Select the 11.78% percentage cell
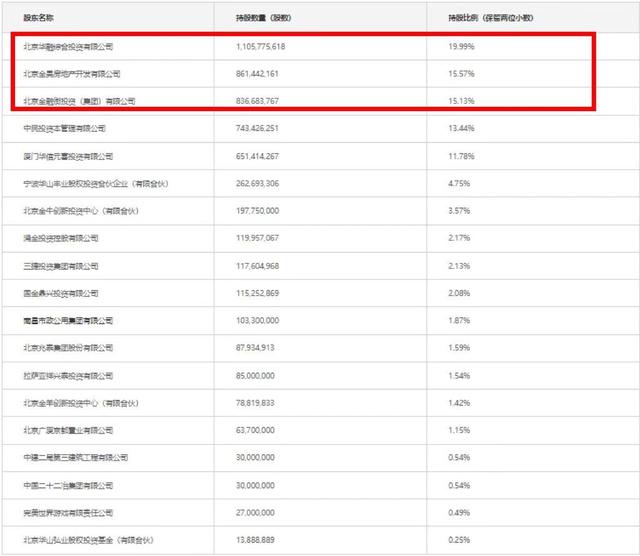Screen dimensions: 640x556 pyautogui.click(x=461, y=156)
